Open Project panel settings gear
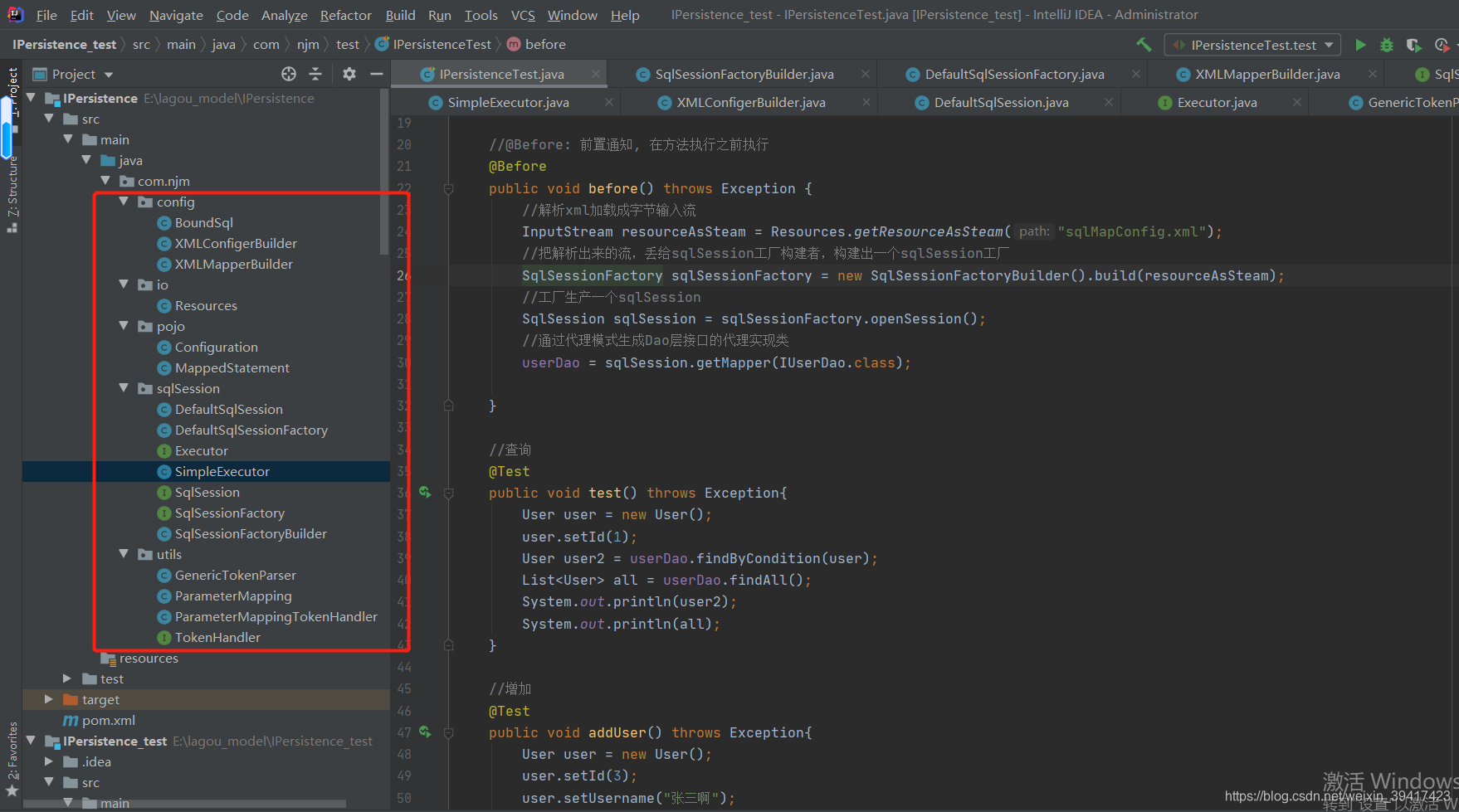Image resolution: width=1459 pixels, height=812 pixels. [x=349, y=74]
